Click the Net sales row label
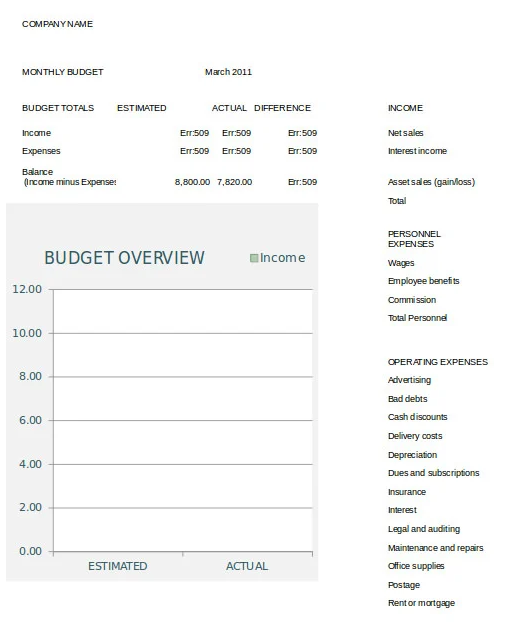The width and height of the screenshot is (523, 628). (x=405, y=133)
